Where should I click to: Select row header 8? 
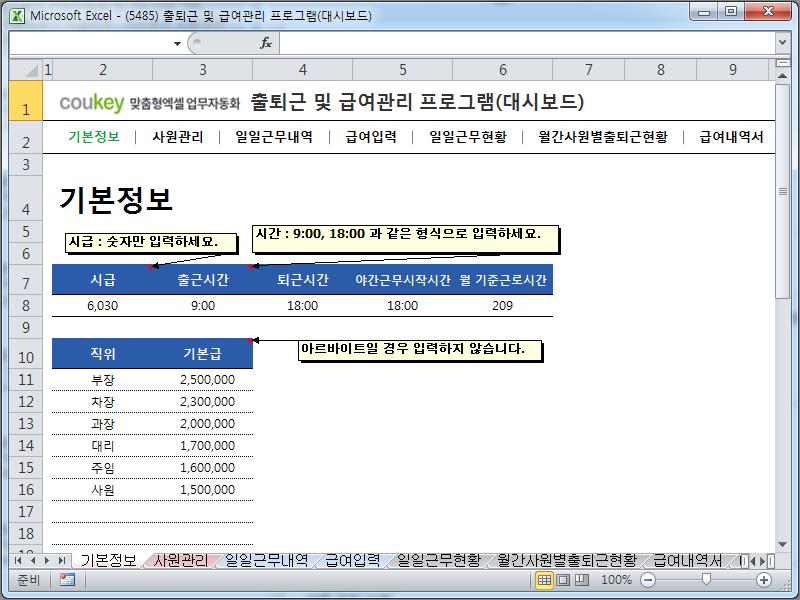pos(26,306)
